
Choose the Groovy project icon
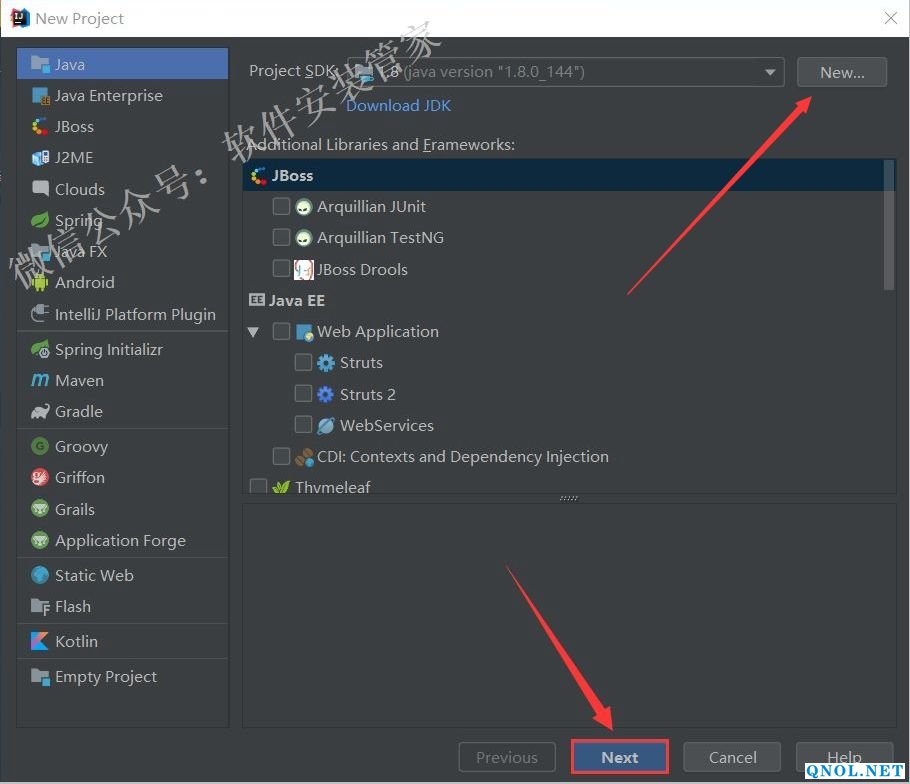(x=40, y=447)
